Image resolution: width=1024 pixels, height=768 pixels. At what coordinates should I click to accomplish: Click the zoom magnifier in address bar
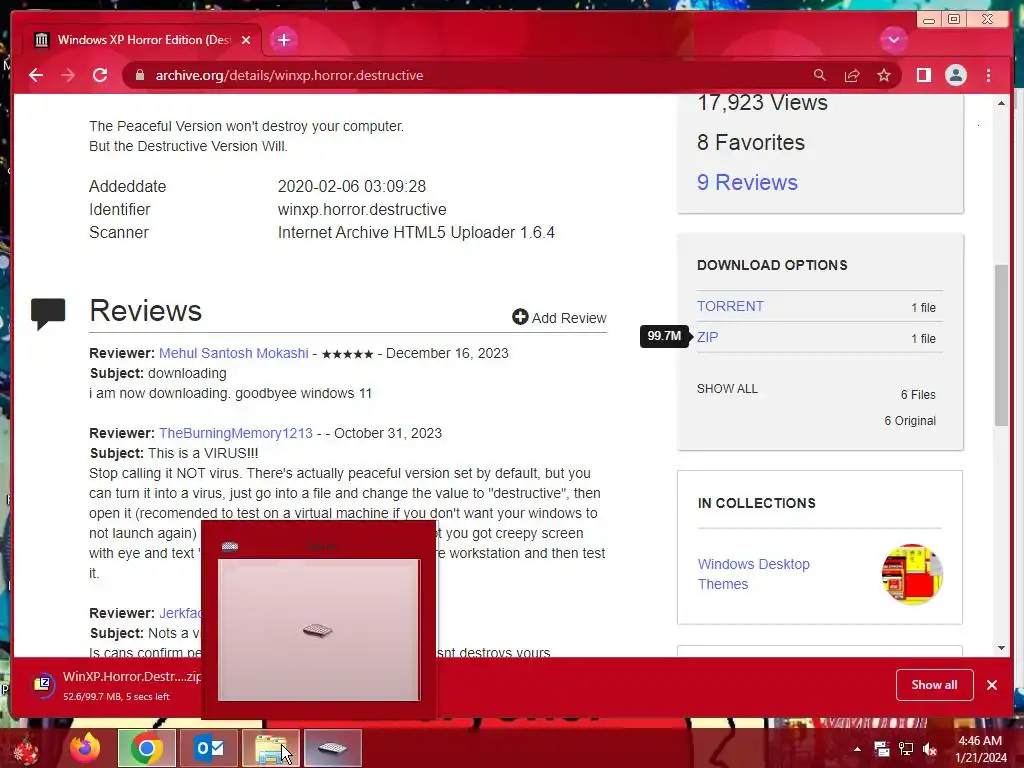click(820, 75)
